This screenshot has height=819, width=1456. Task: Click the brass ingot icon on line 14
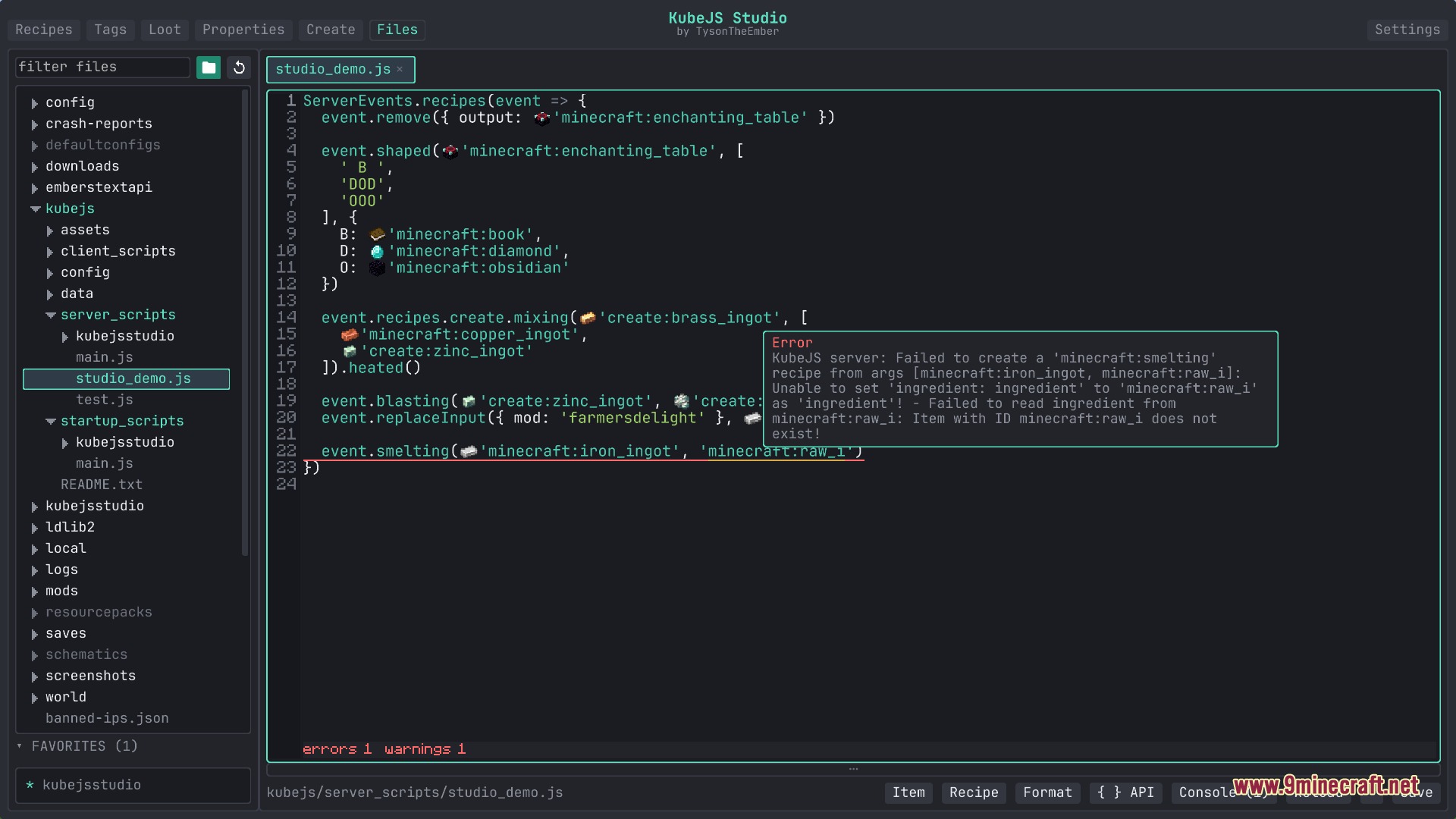coord(588,318)
